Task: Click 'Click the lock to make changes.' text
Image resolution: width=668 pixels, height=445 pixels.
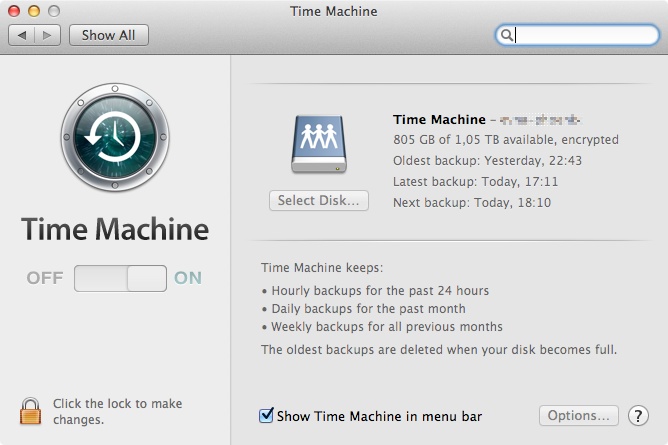Action: [x=118, y=411]
